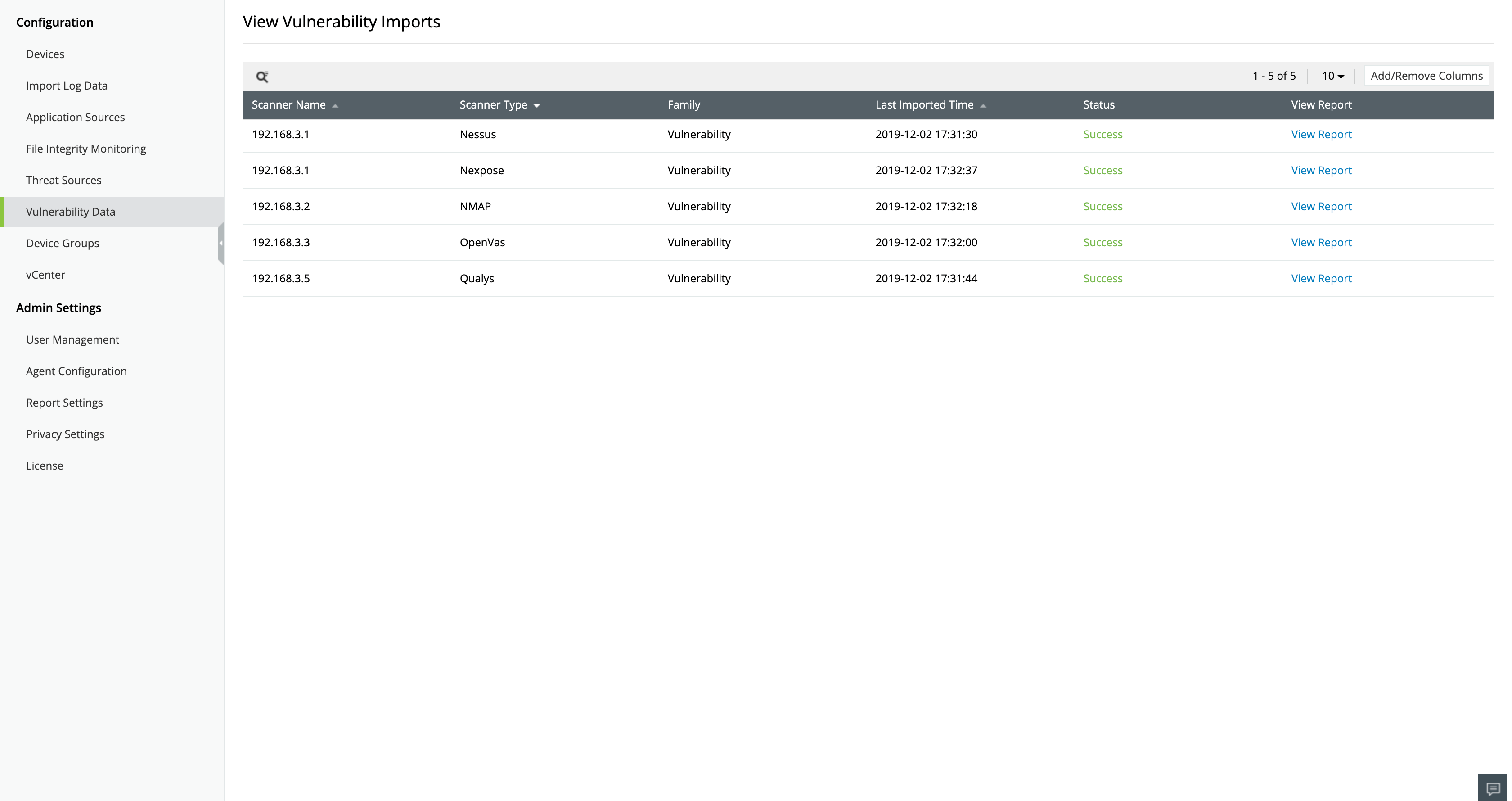Open the Scanner Type filter dropdown arrow

[x=536, y=106]
